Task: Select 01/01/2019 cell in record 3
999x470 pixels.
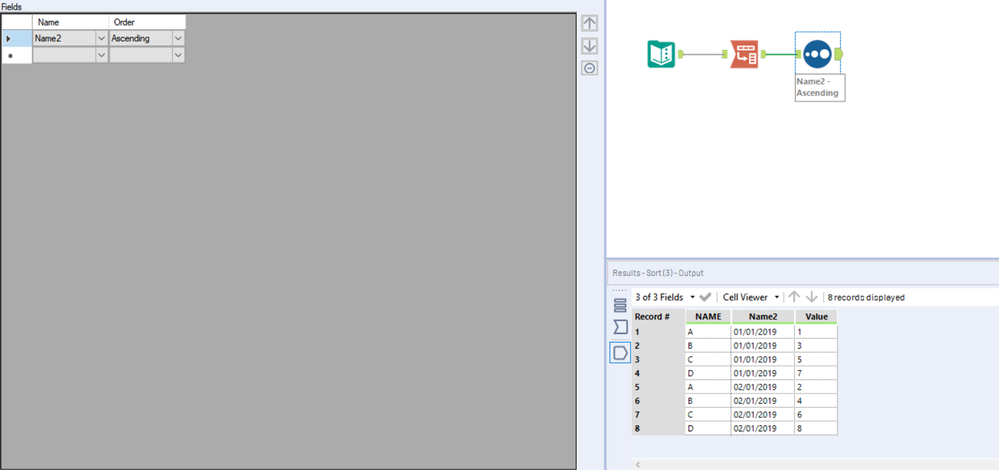Action: [x=763, y=359]
